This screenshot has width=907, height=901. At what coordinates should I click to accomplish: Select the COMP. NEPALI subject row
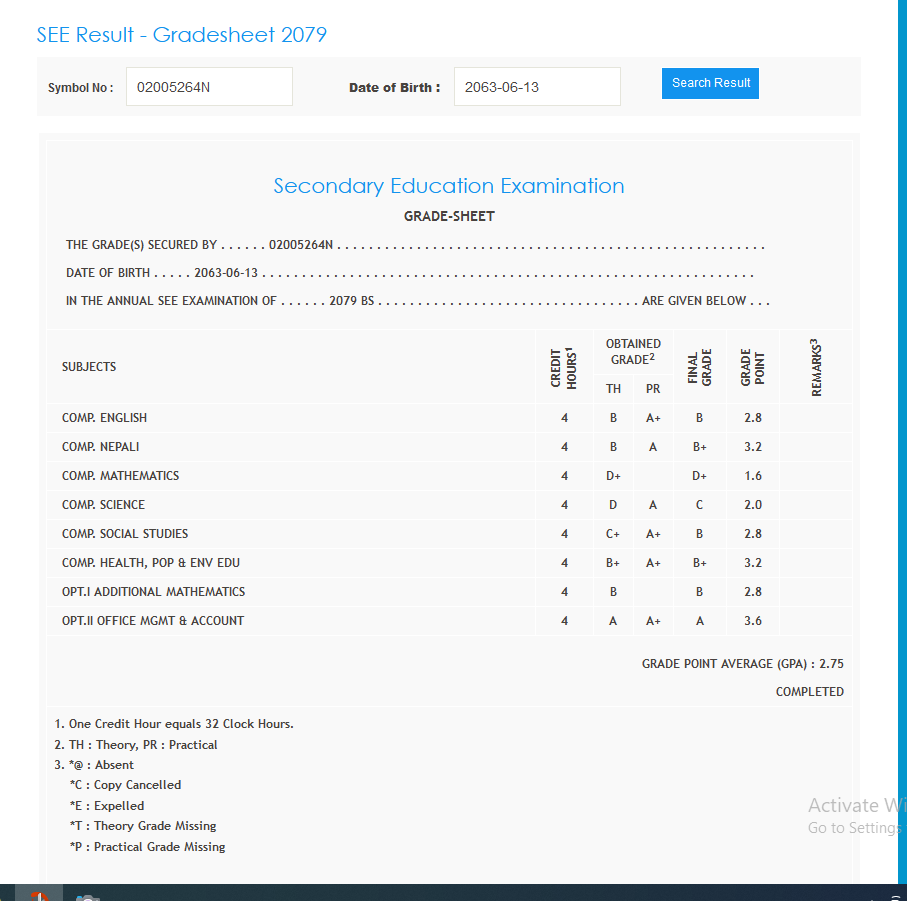tap(100, 447)
